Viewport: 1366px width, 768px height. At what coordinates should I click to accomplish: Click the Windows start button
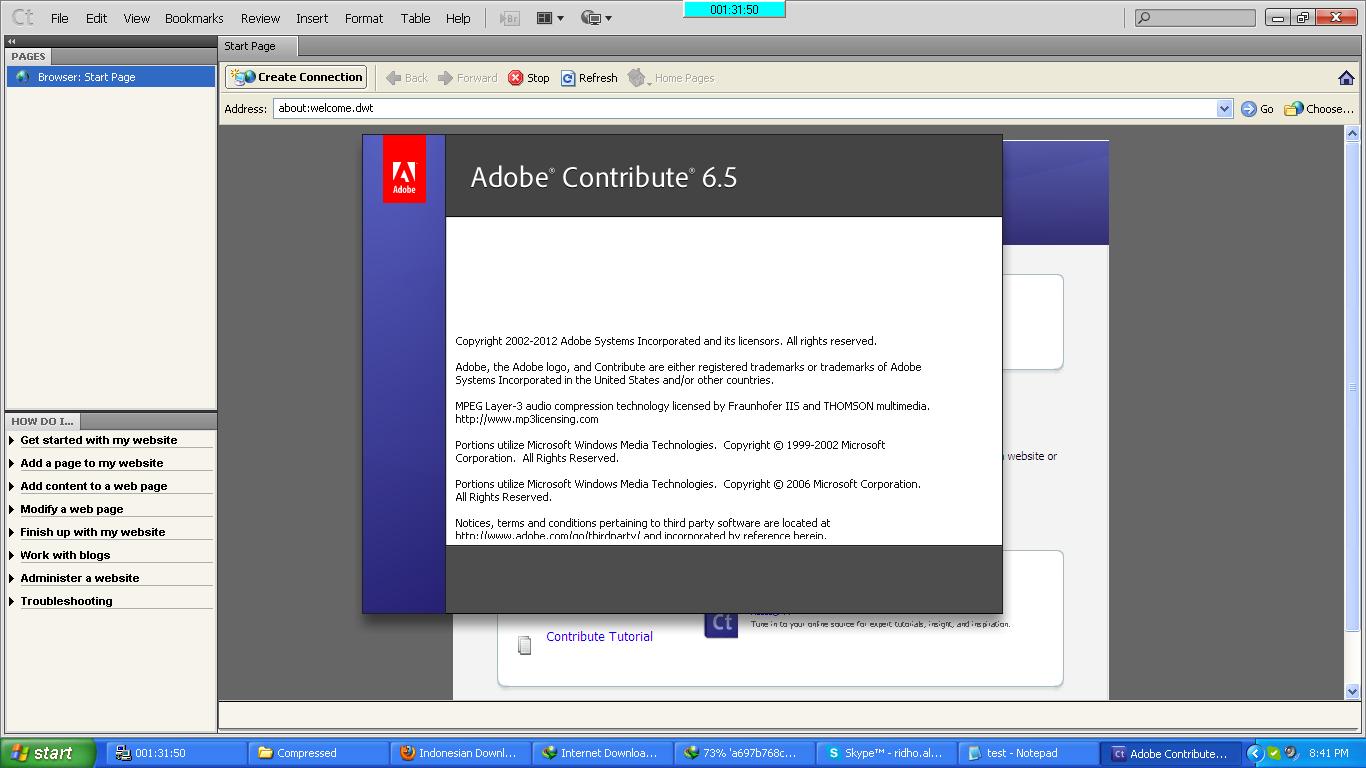point(48,753)
